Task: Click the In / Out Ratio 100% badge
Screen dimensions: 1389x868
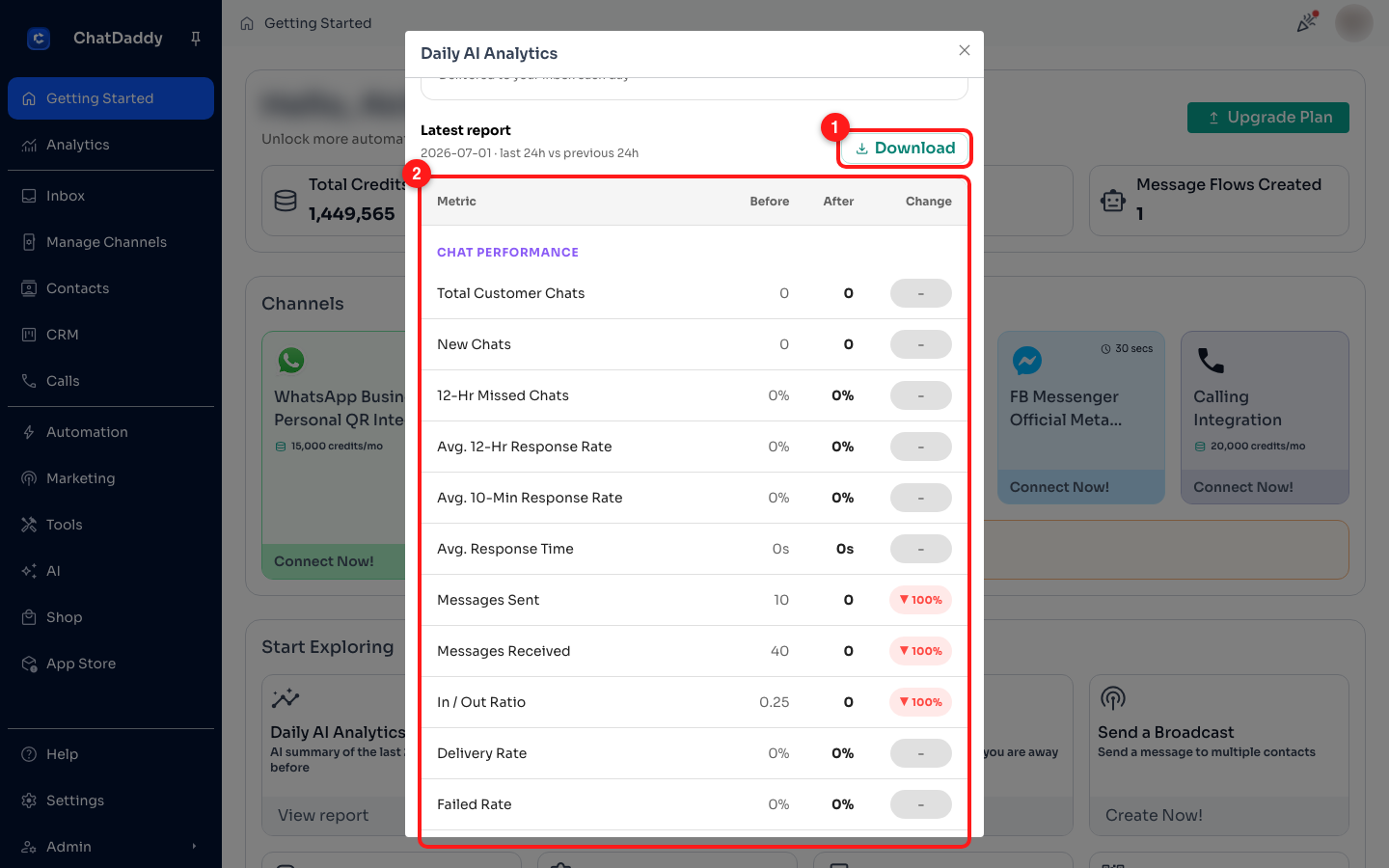Action: [921, 702]
